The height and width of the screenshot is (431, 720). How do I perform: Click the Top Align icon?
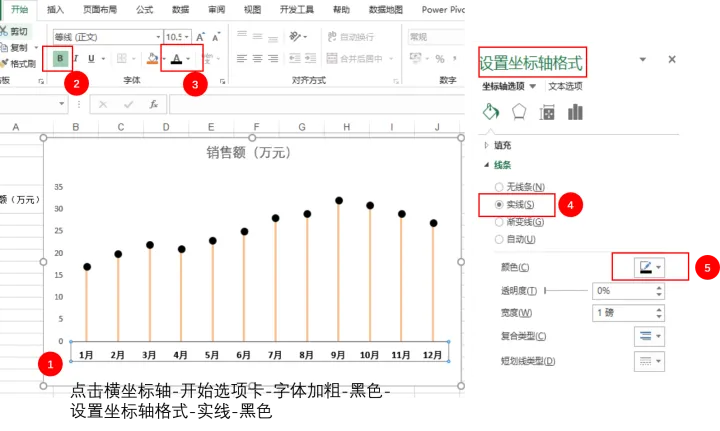click(242, 36)
